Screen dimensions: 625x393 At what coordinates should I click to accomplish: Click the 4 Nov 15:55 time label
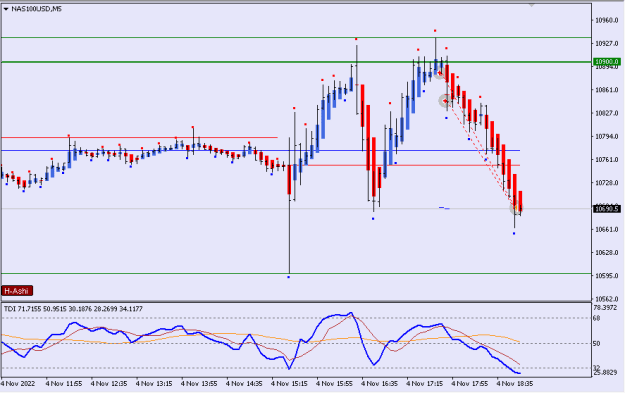[334, 384]
